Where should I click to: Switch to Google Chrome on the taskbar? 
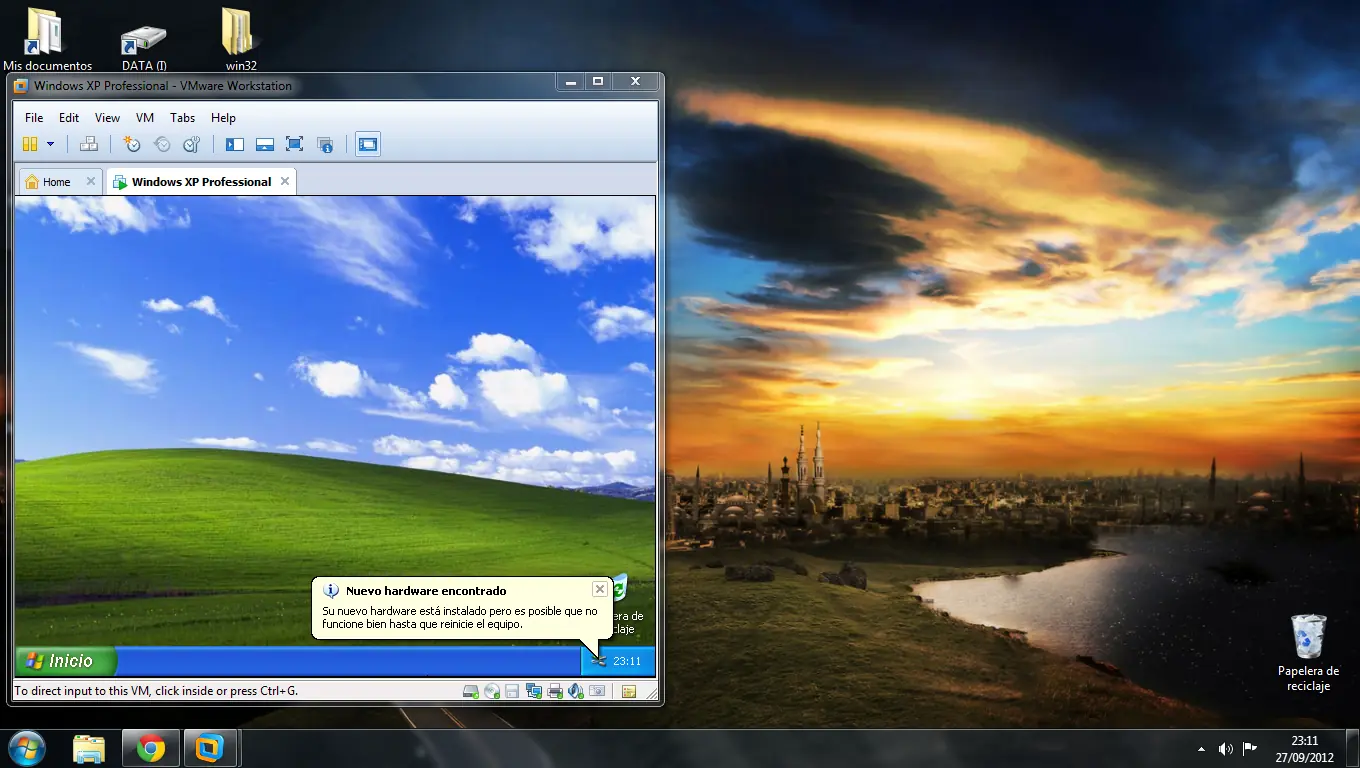(151, 748)
